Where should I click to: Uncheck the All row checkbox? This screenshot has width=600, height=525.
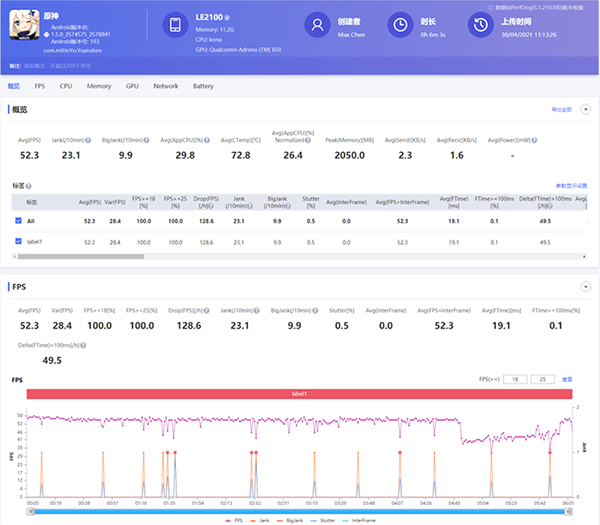[x=19, y=220]
